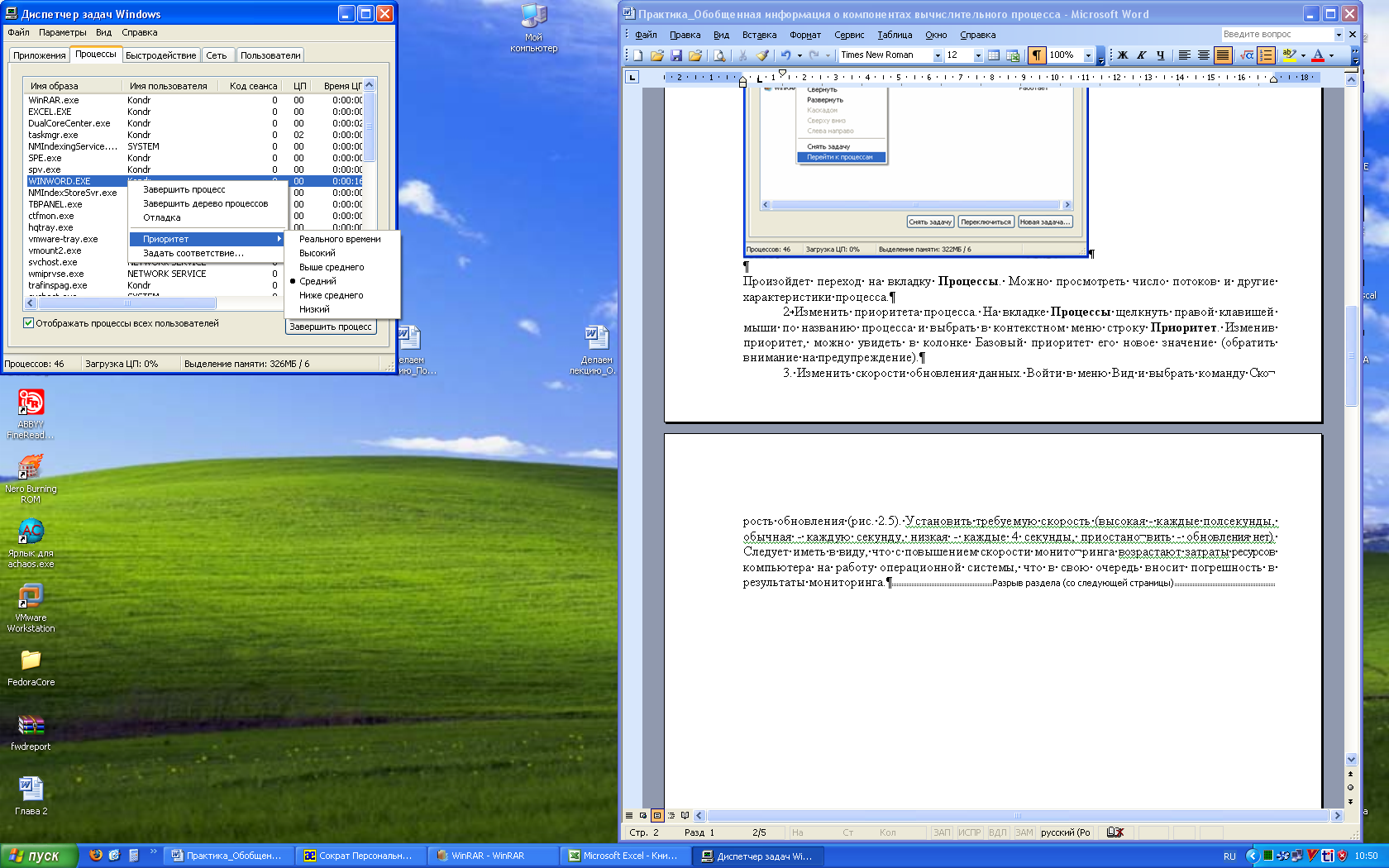Viewport: 1389px width, 868px height.
Task: Expand 'Приоритет' submenu in context menu
Action: (208, 239)
